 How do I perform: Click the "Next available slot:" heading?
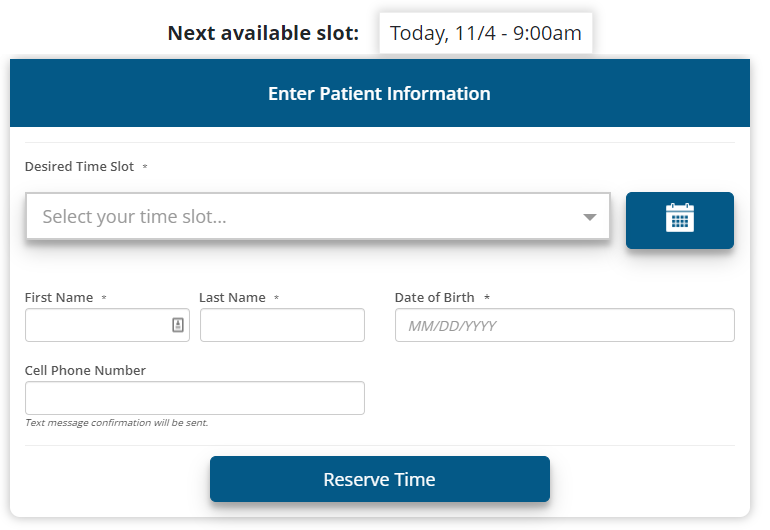point(263,33)
